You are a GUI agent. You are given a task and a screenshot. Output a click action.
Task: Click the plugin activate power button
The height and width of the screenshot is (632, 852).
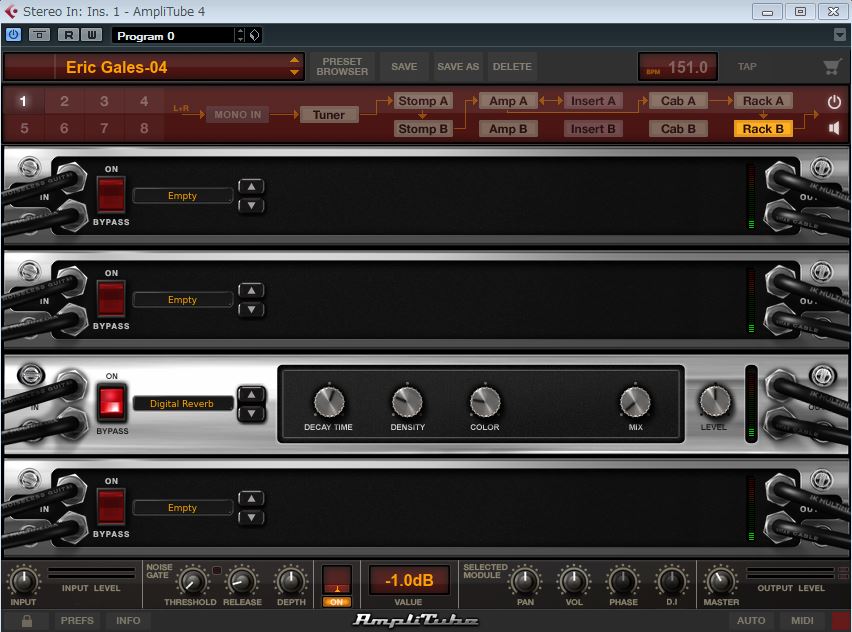pyautogui.click(x=13, y=35)
